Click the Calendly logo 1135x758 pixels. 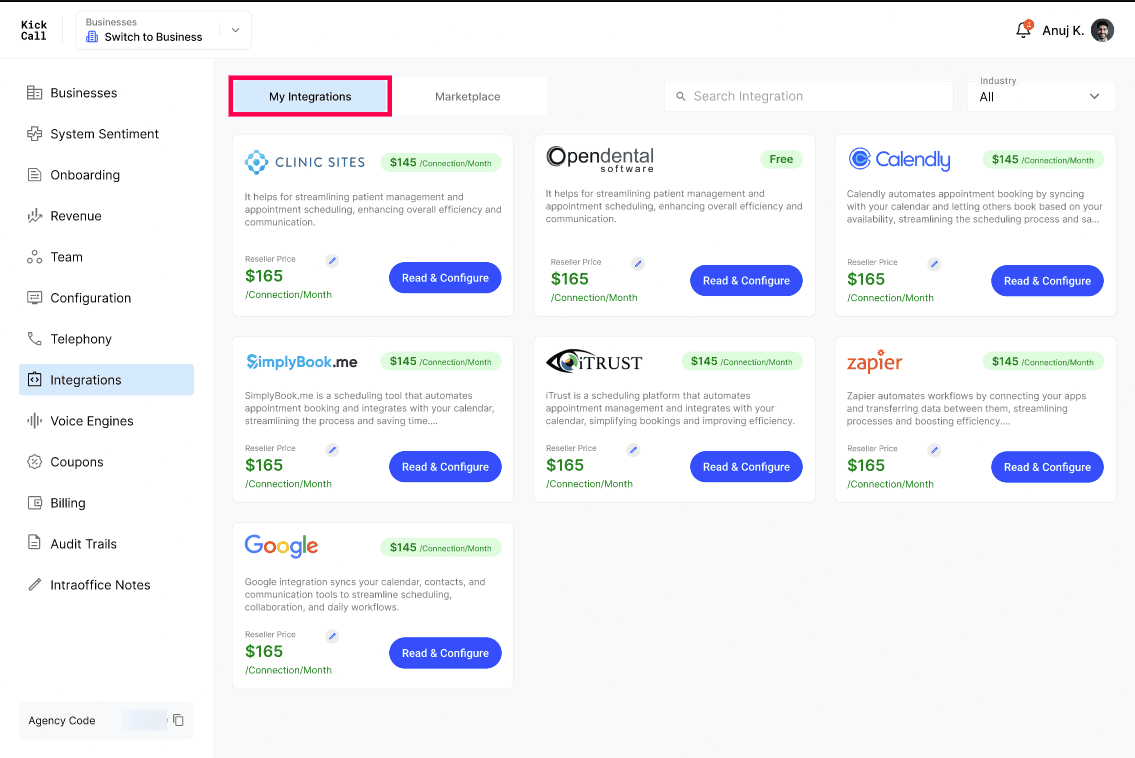click(899, 159)
